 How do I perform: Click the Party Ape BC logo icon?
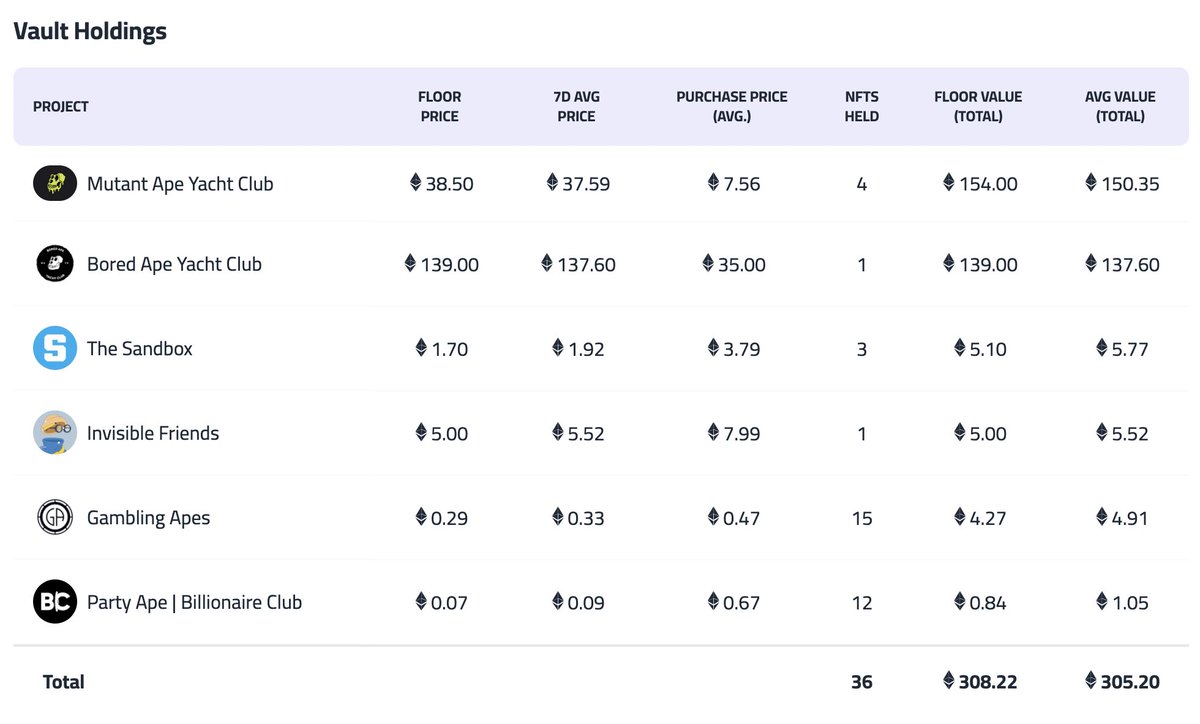click(x=55, y=602)
